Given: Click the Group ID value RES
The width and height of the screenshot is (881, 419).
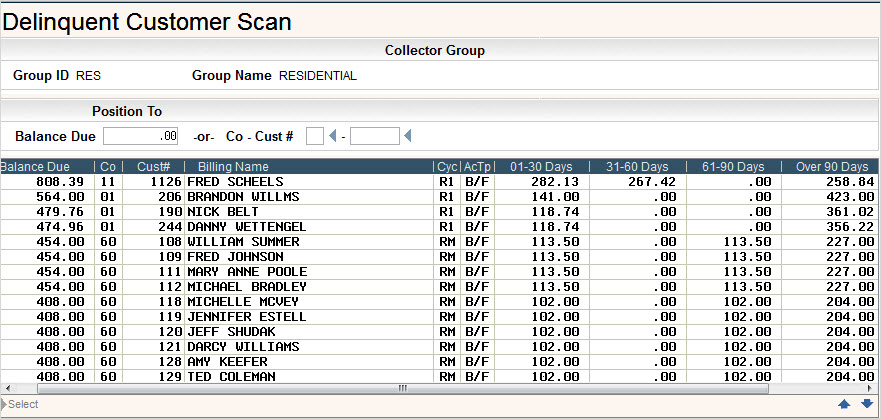Looking at the screenshot, I should pyautogui.click(x=89, y=76).
